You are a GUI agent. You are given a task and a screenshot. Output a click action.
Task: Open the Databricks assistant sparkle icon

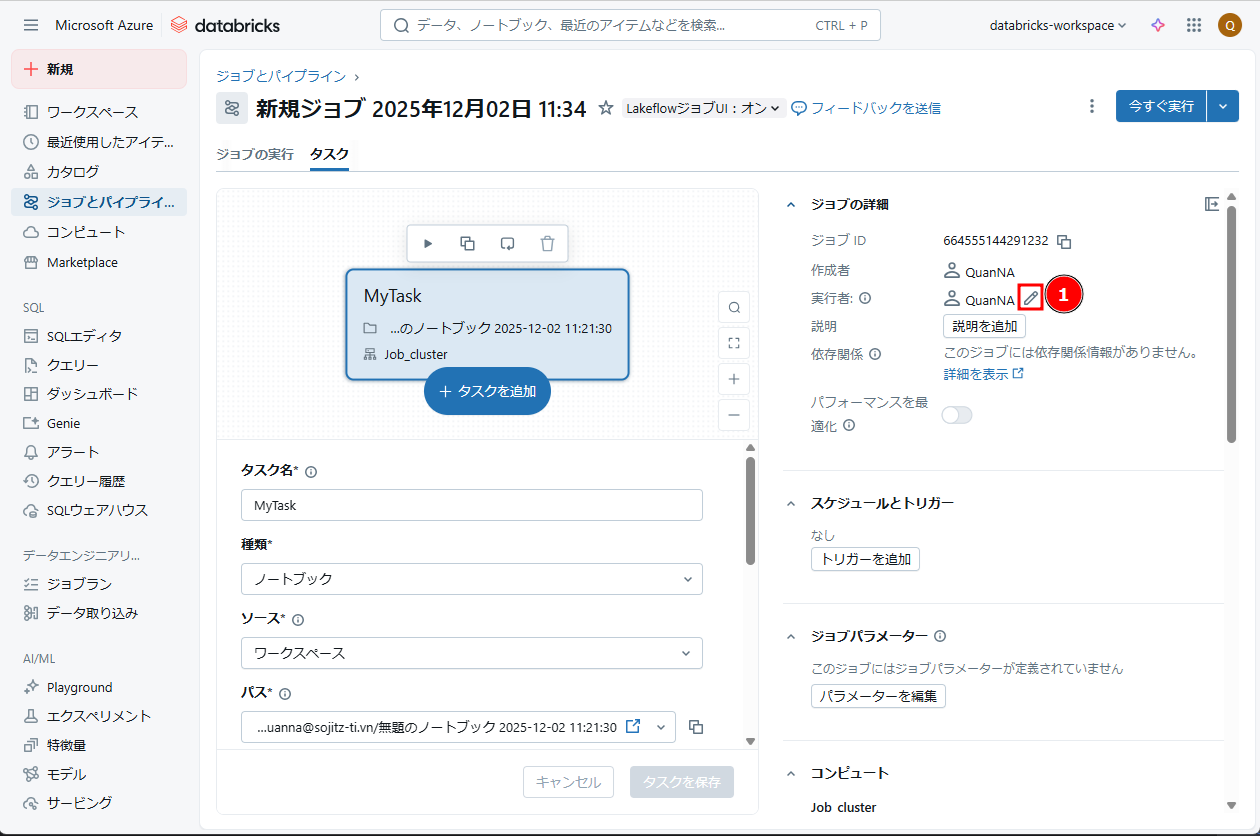click(1158, 25)
